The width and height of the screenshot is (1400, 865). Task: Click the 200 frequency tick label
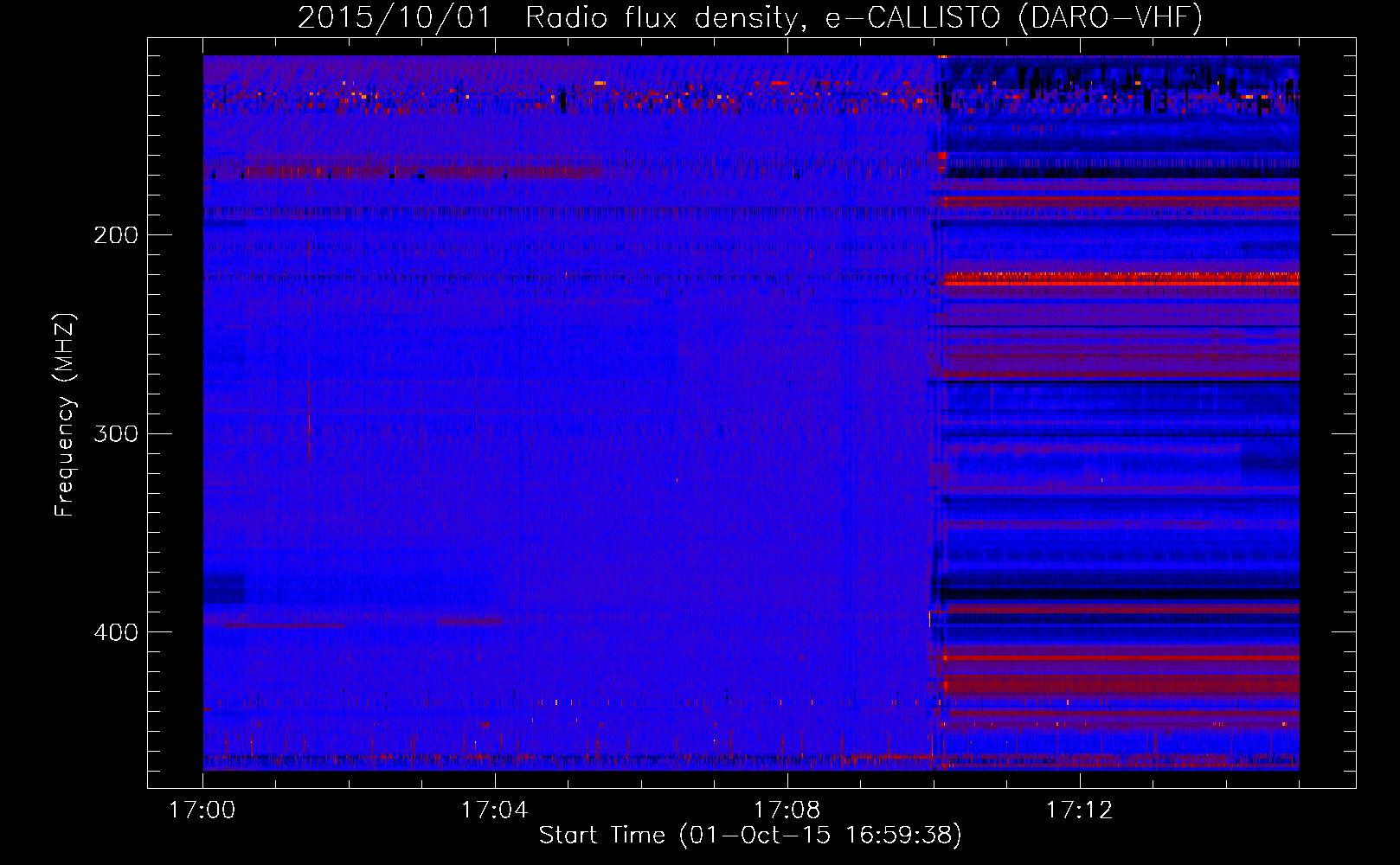(116, 235)
